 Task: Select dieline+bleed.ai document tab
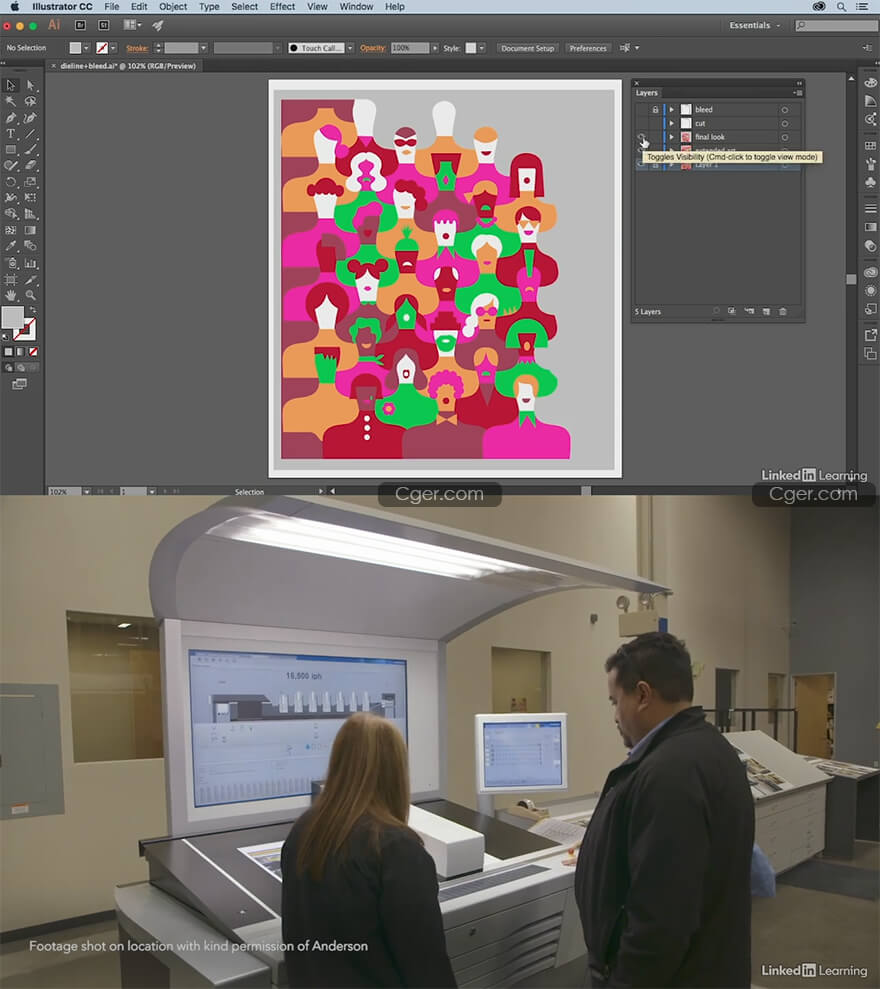128,66
